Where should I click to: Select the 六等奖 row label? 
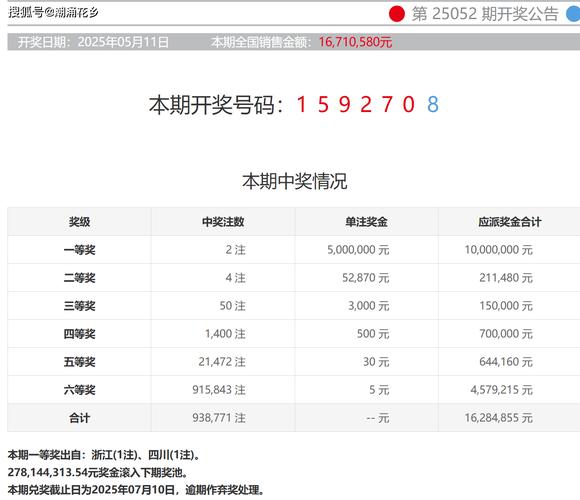(x=80, y=390)
